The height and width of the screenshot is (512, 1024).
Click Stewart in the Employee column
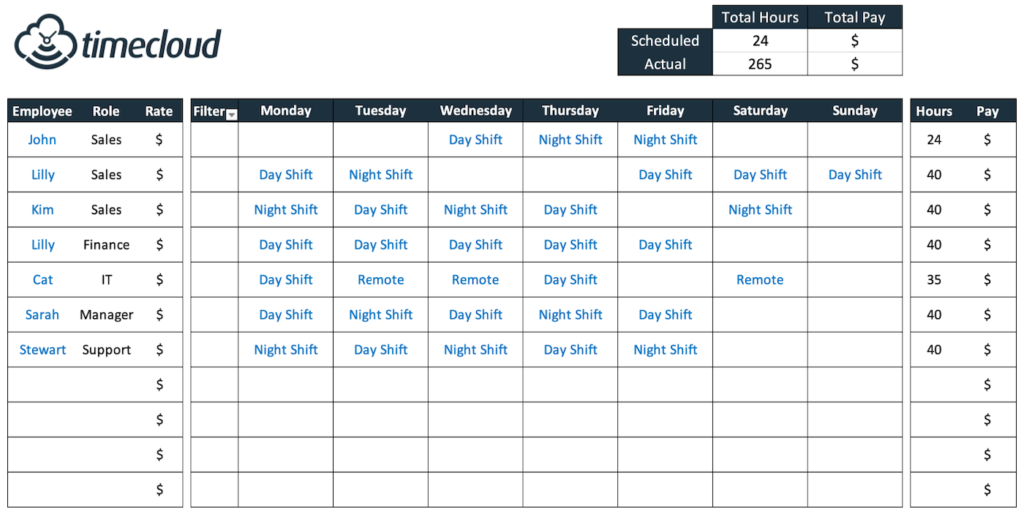pyautogui.click(x=43, y=350)
